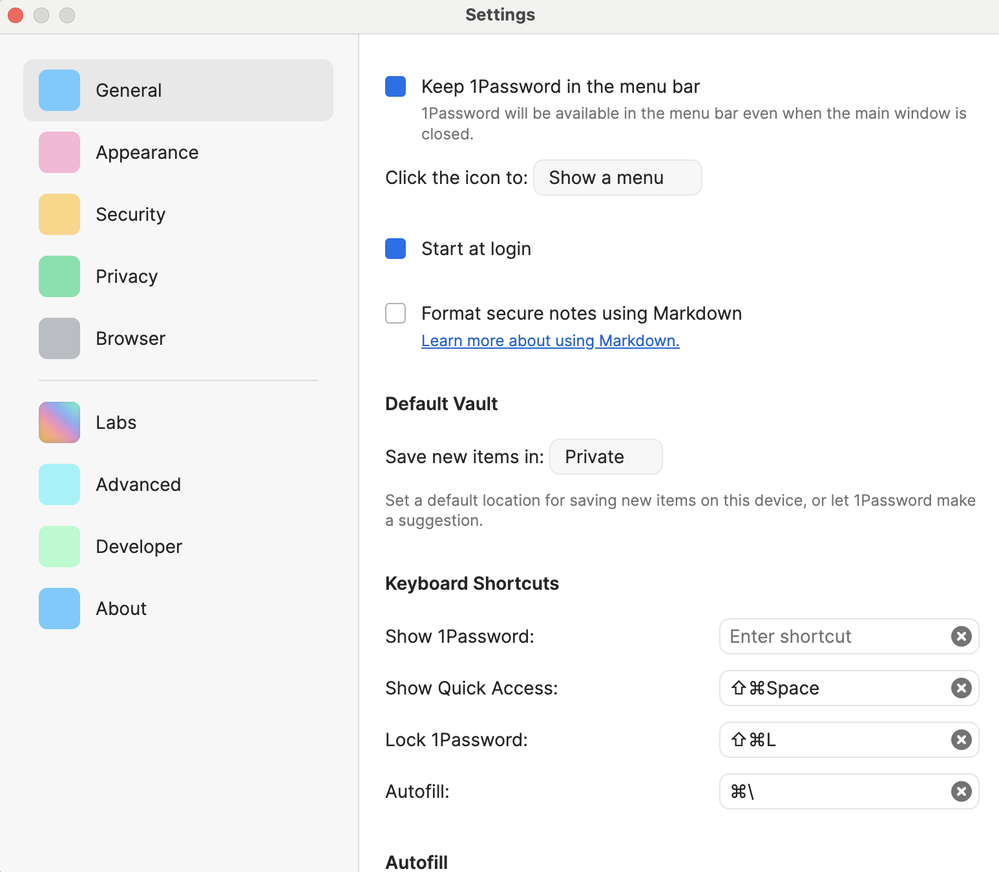The width and height of the screenshot is (999, 872).
Task: Disable Keep 1Password in the menu bar
Action: coord(396,87)
